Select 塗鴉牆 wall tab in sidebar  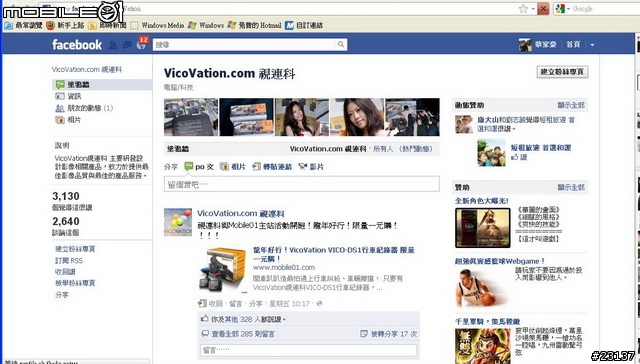[102, 84]
